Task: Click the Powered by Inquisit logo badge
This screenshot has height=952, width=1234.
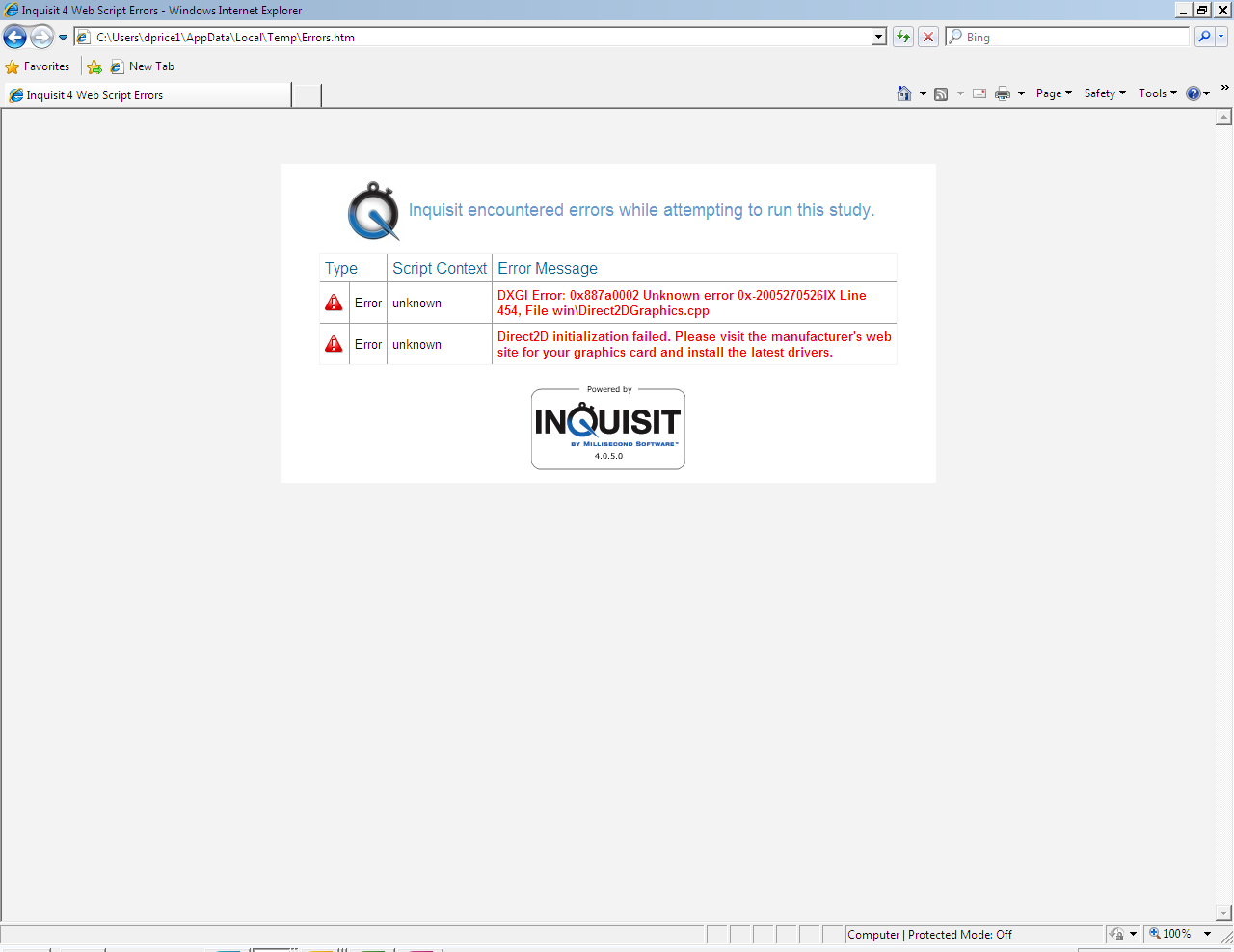Action: [x=608, y=428]
